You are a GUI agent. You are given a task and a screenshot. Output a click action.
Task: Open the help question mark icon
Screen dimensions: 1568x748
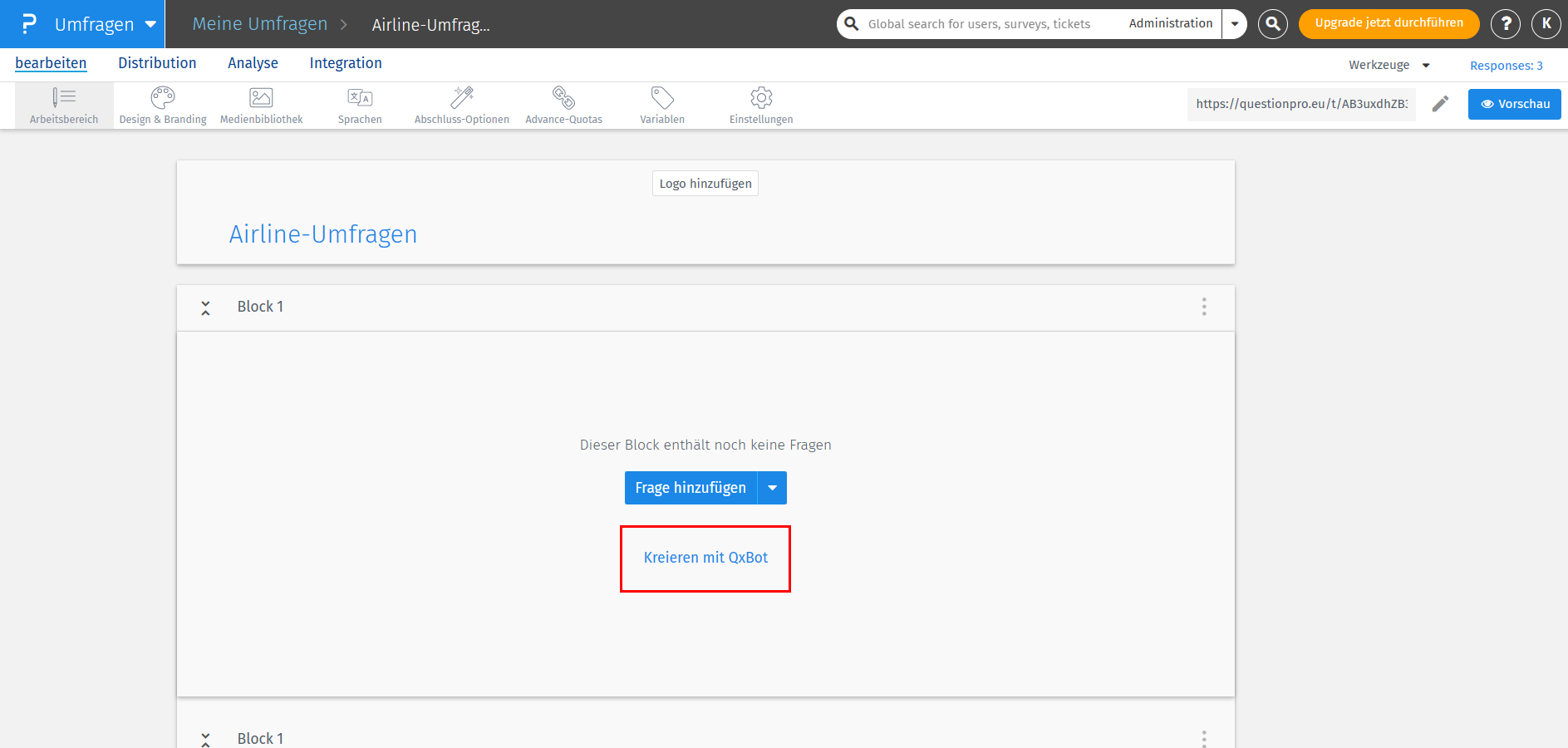pos(1506,24)
